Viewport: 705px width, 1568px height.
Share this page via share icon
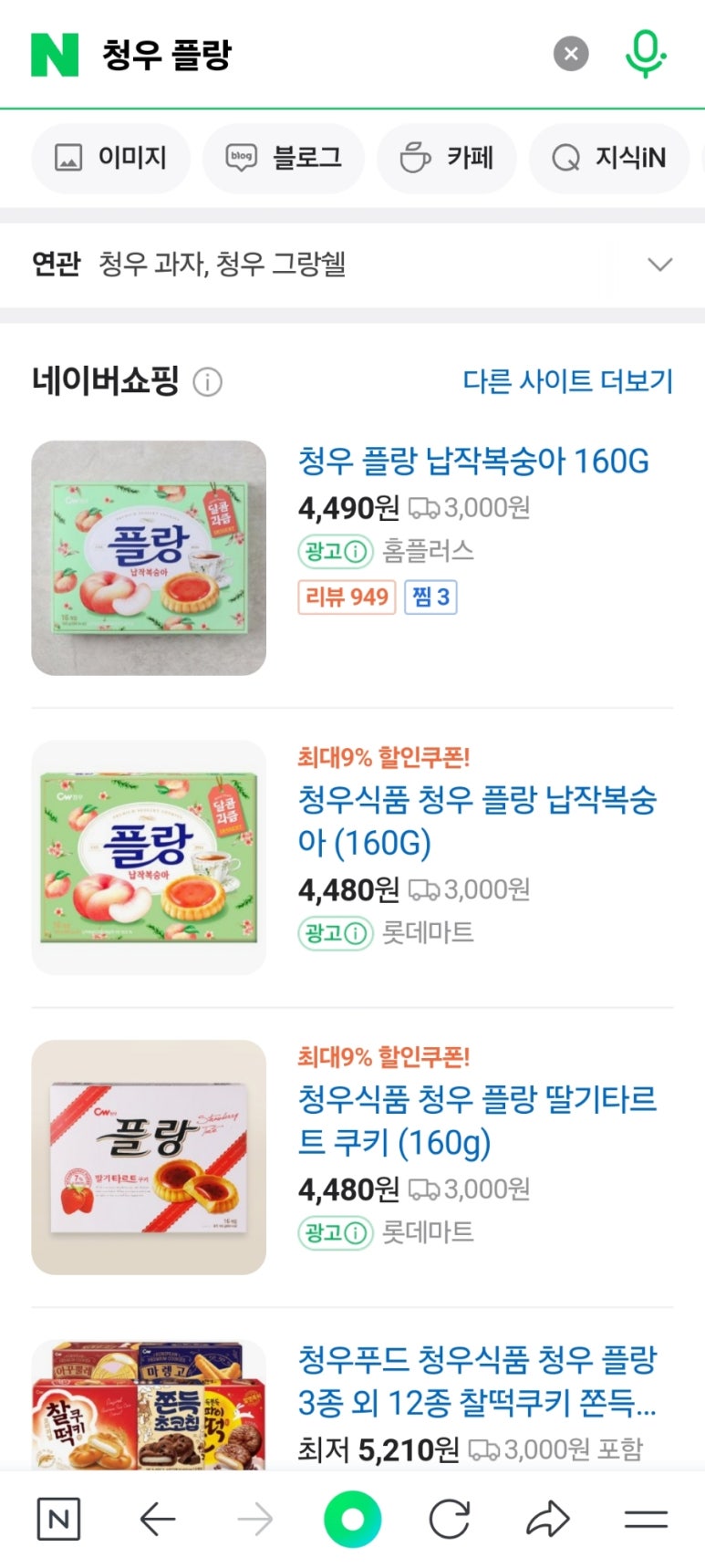(x=548, y=1519)
